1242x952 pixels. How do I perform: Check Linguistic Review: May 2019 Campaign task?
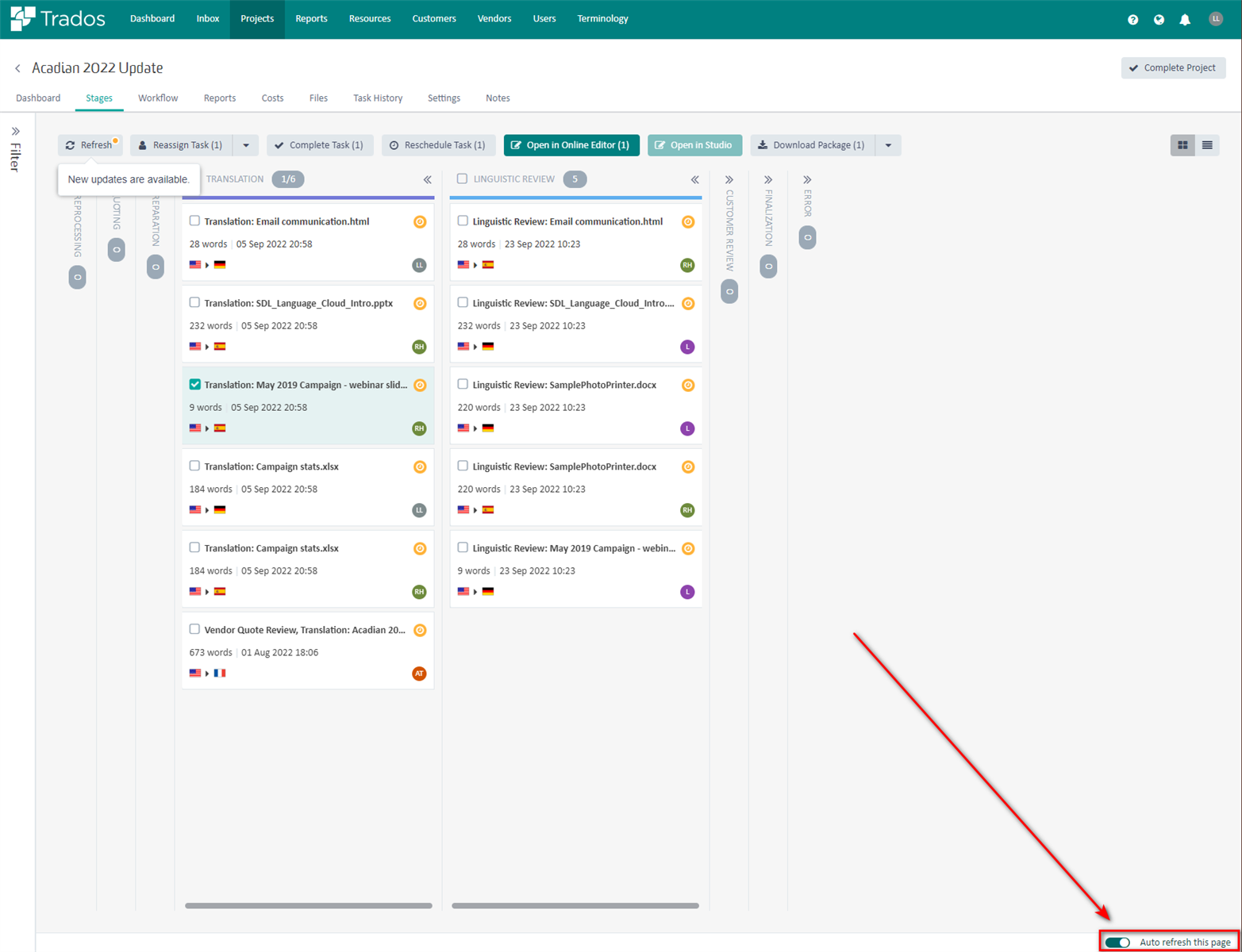click(x=463, y=548)
